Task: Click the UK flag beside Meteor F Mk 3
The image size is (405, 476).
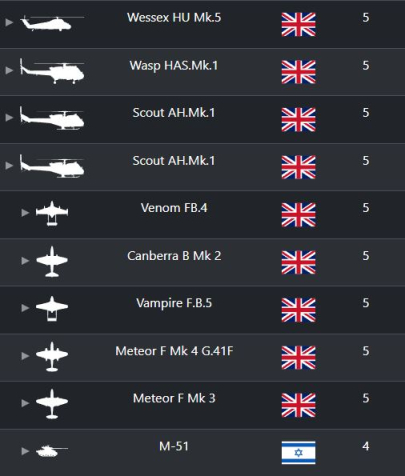Action: [x=298, y=405]
